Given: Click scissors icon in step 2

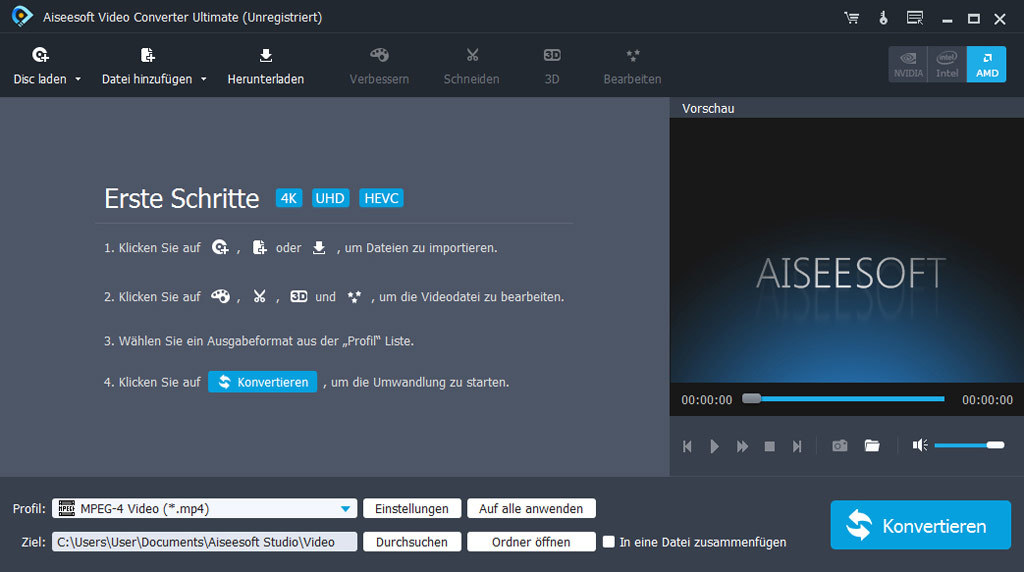Looking at the screenshot, I should tap(259, 296).
